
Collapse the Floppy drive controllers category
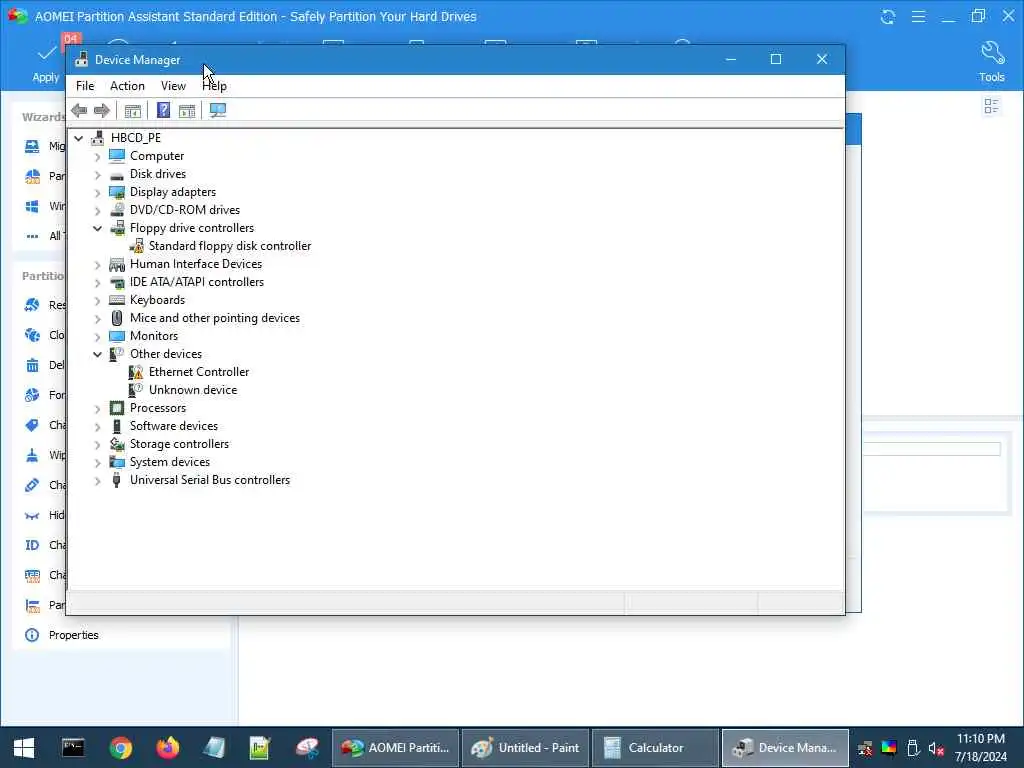97,229
